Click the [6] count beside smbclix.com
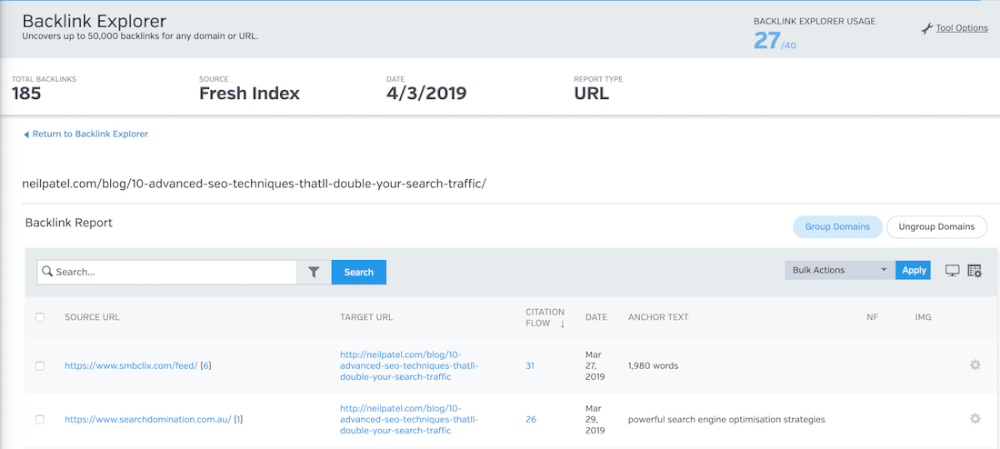This screenshot has width=1000, height=449. pyautogui.click(x=205, y=366)
